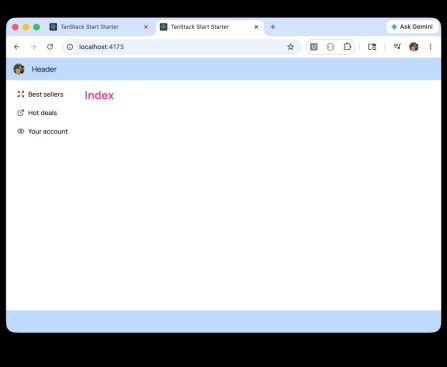Open a new tab with plus button

tap(273, 27)
